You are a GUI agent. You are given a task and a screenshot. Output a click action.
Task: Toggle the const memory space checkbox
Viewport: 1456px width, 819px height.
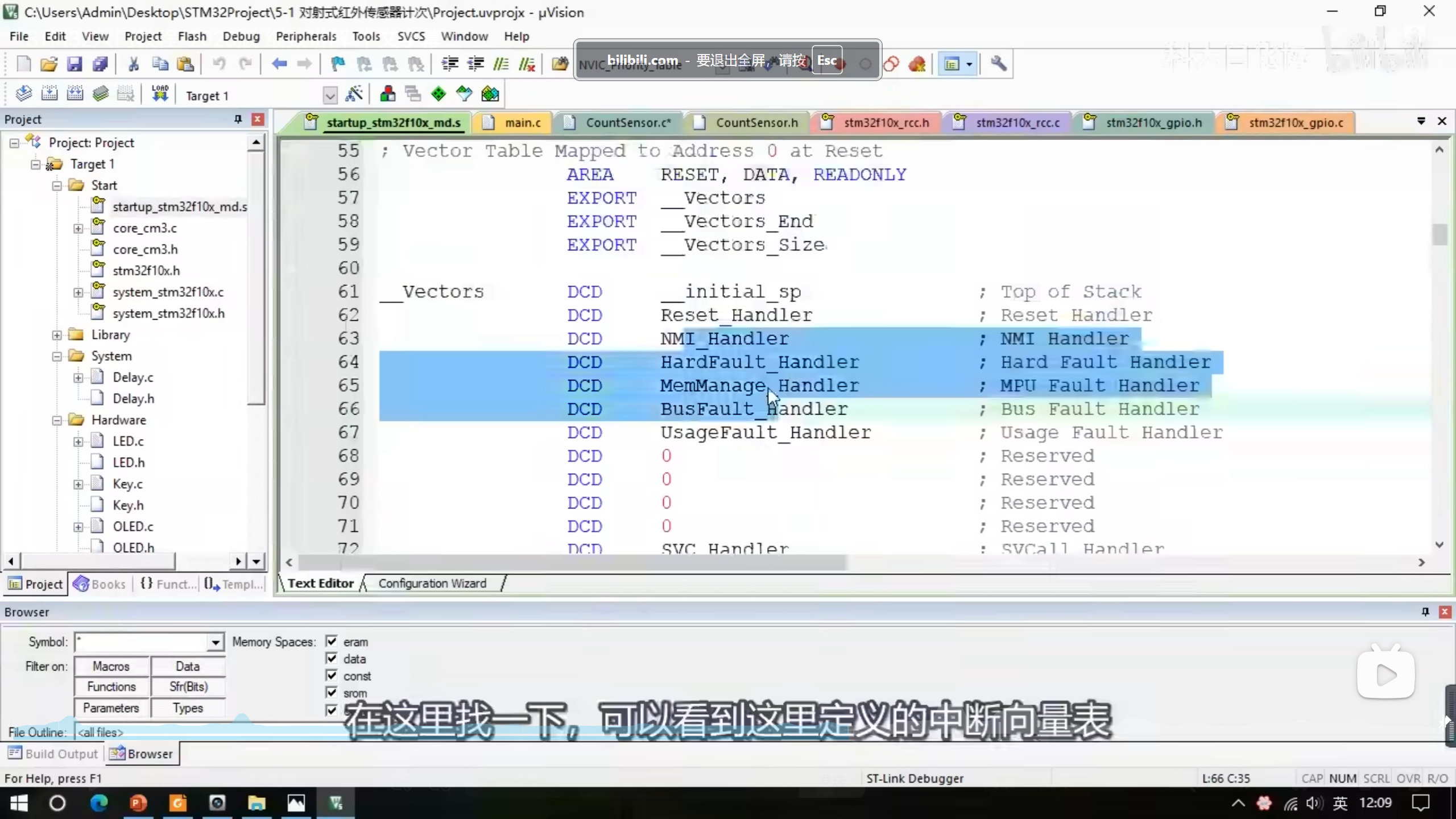pos(332,676)
